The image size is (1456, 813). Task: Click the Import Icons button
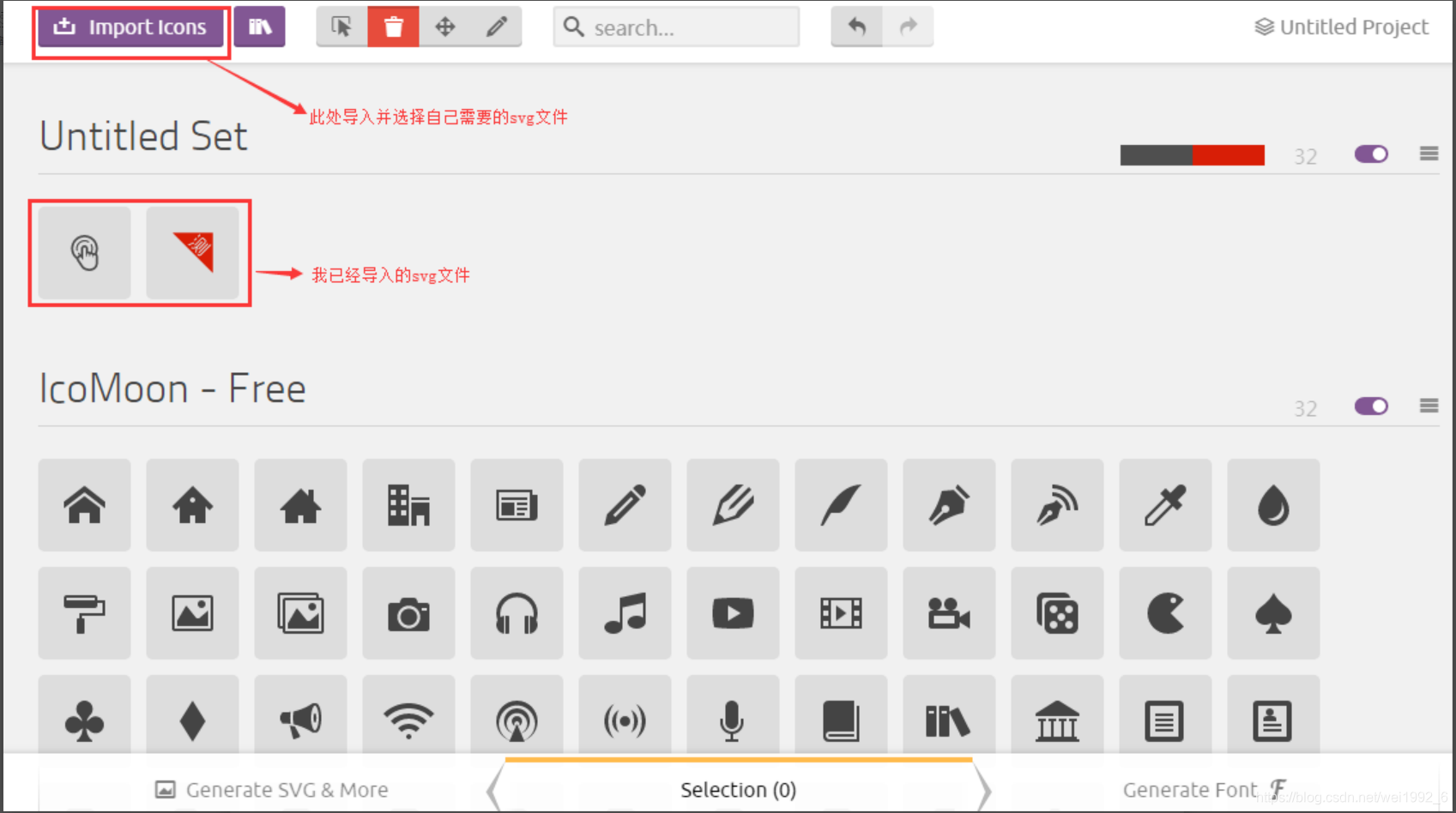point(130,27)
